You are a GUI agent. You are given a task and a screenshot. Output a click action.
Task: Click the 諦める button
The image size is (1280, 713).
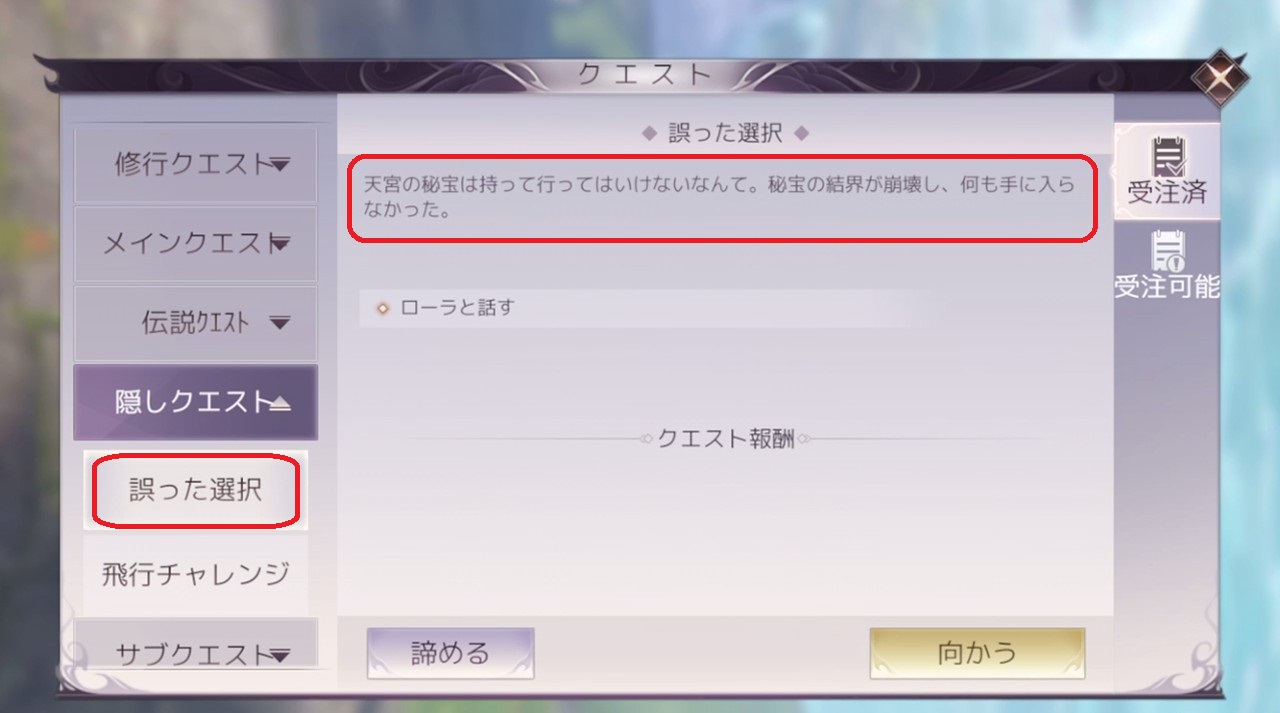coord(450,653)
